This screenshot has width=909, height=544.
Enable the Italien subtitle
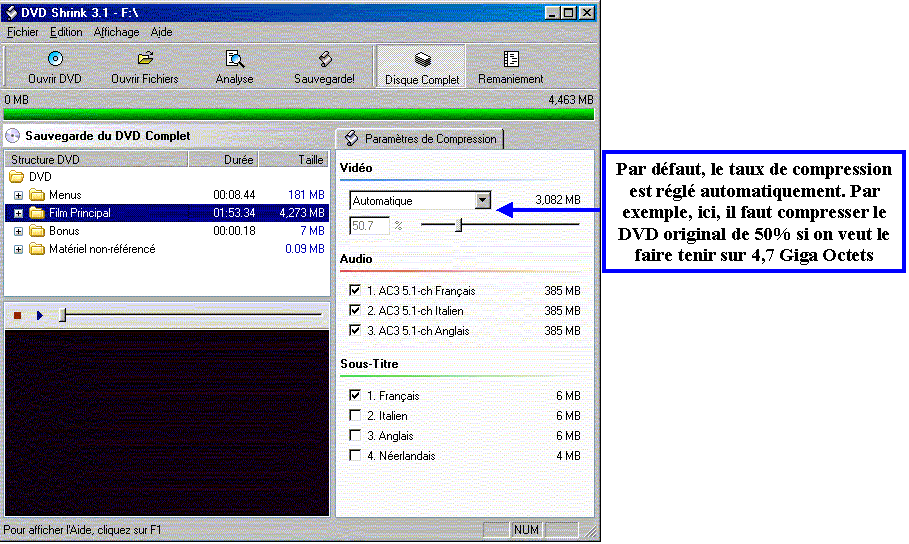[355, 415]
